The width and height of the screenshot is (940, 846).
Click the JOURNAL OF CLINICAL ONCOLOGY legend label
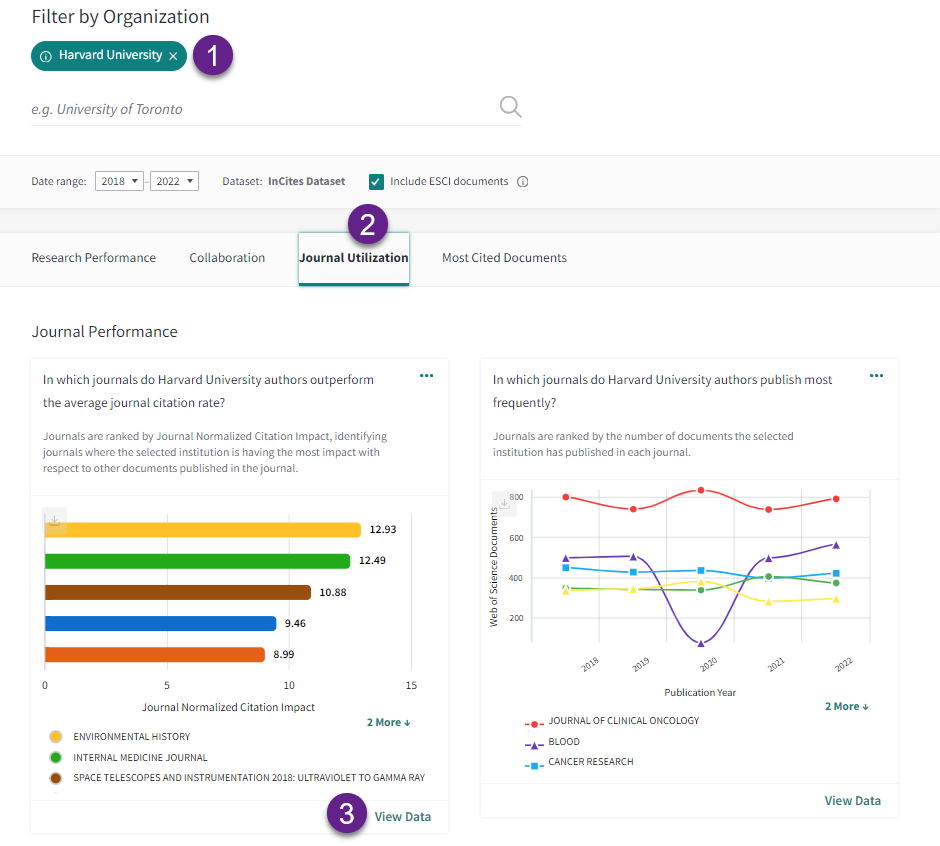623,721
